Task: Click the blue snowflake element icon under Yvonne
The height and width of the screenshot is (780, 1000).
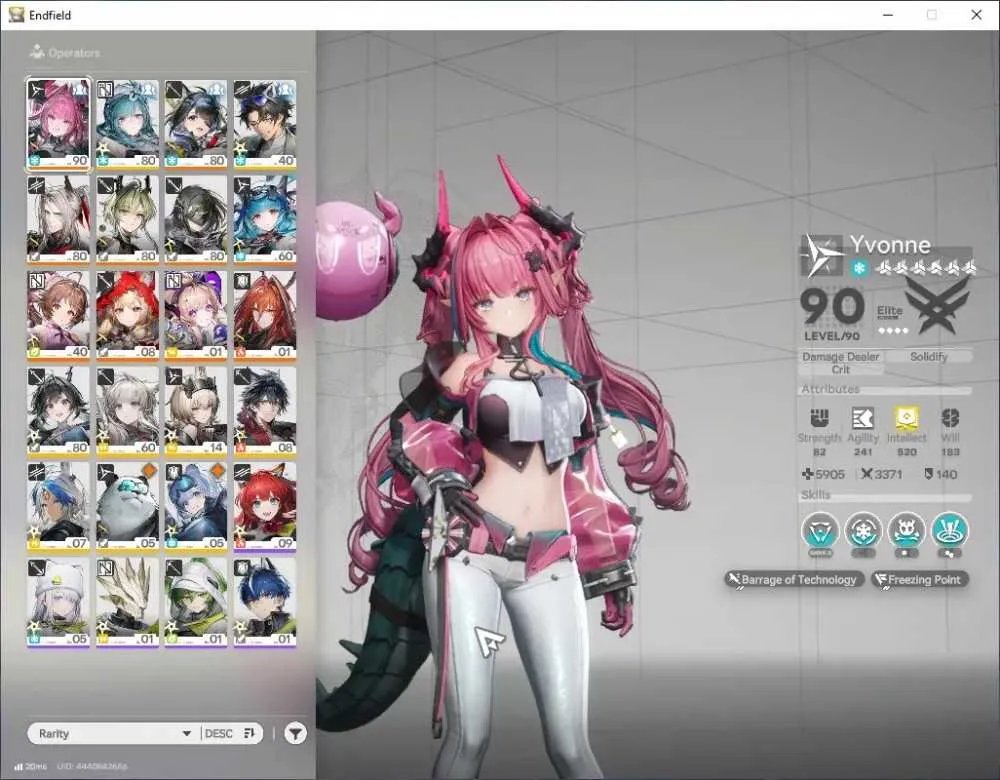Action: [859, 269]
